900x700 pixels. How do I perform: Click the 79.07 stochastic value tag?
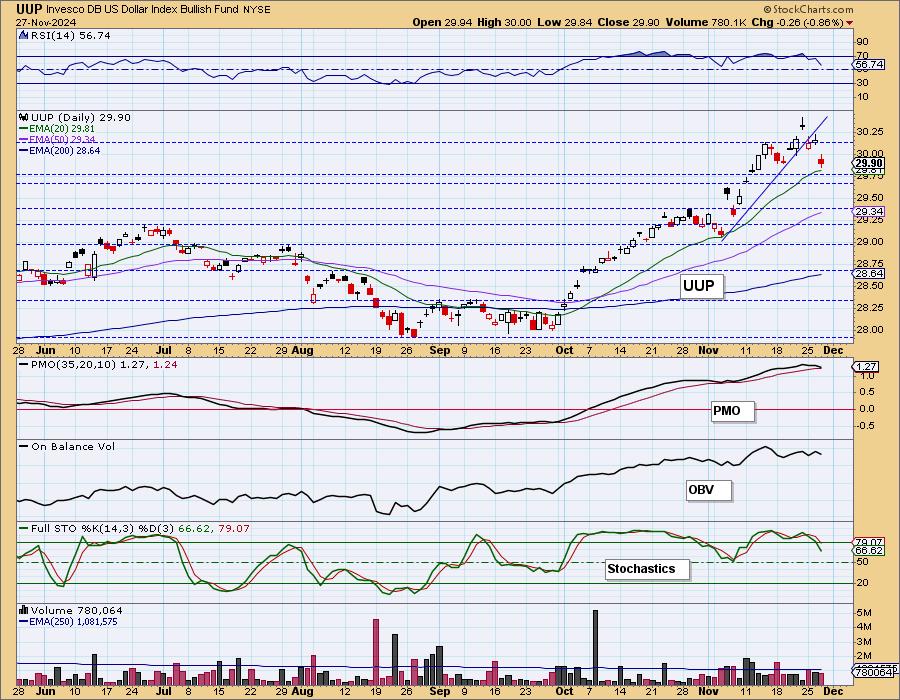pyautogui.click(x=869, y=542)
